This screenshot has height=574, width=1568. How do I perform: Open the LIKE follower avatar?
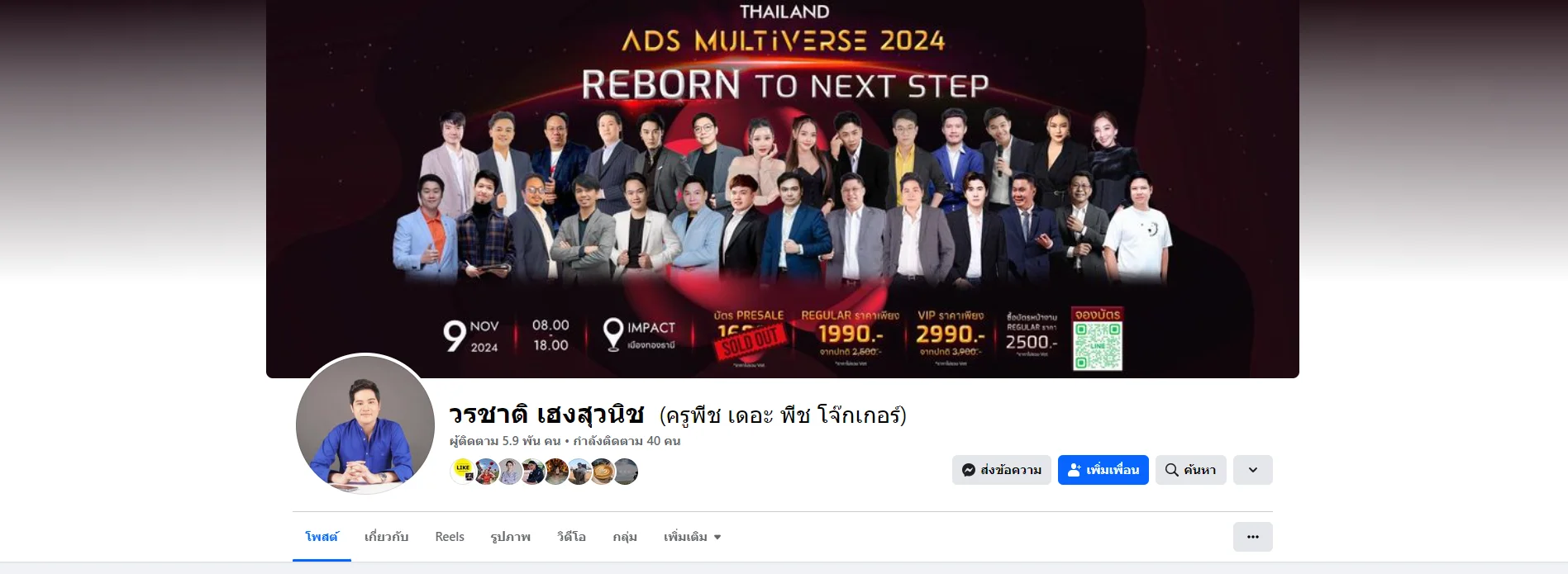(462, 471)
